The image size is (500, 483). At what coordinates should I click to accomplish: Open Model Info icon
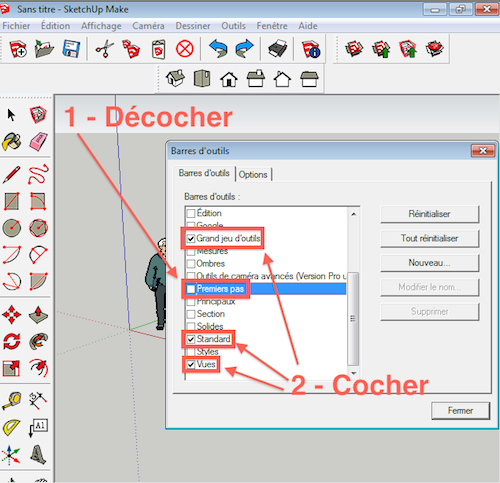(x=311, y=49)
